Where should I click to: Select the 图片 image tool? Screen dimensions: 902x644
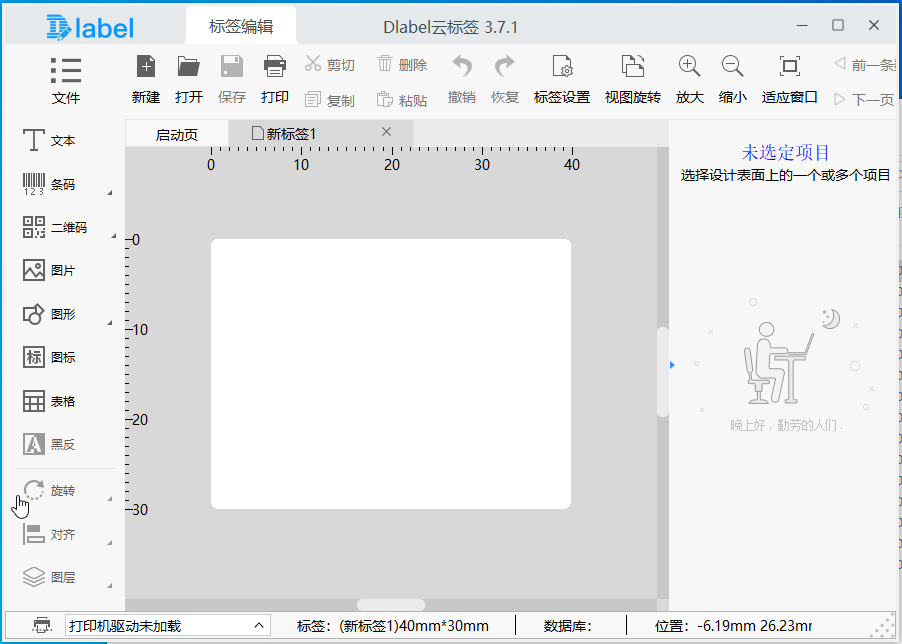coord(49,270)
